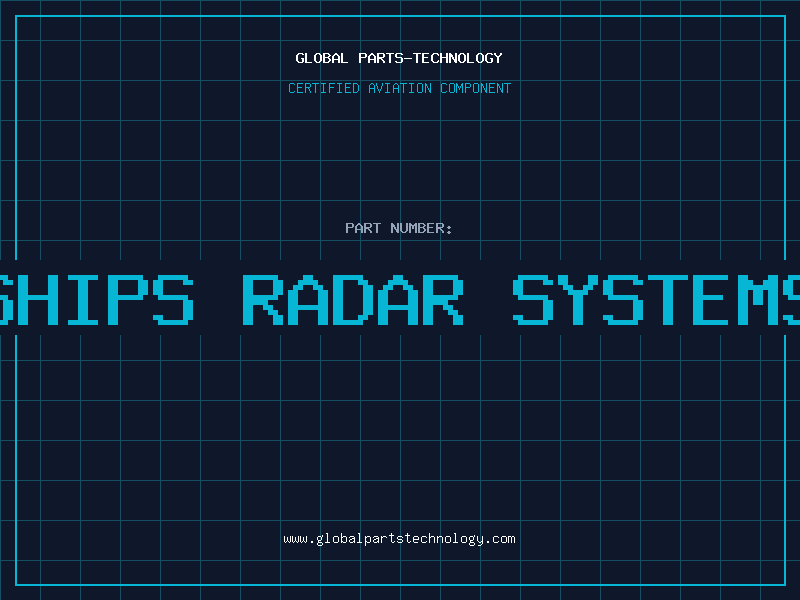
Task: Click the GLOBAL PARTS-TECHNOLOGY heading text
Action: [399, 58]
